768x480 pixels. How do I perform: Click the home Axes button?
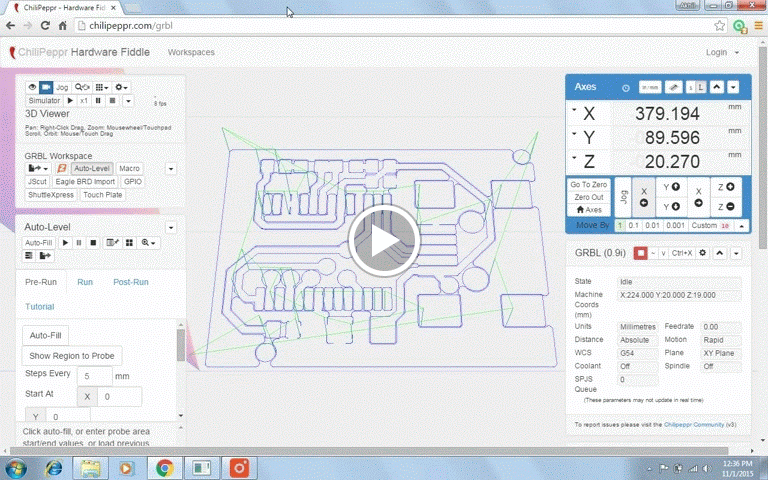(589, 210)
